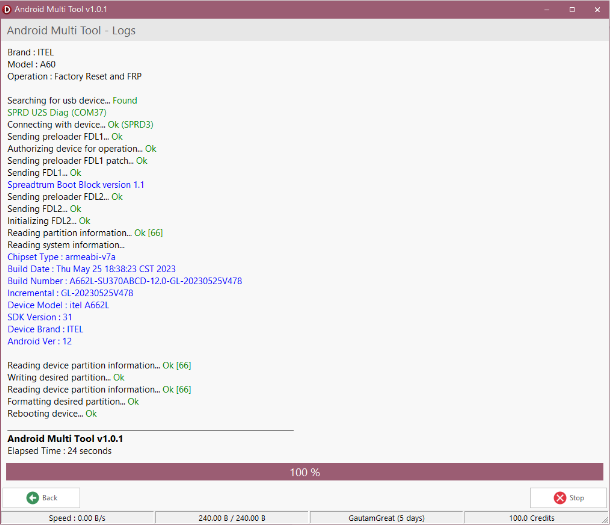616x528 pixels.
Task: Click the Reading partition information line
Action: [86, 234]
